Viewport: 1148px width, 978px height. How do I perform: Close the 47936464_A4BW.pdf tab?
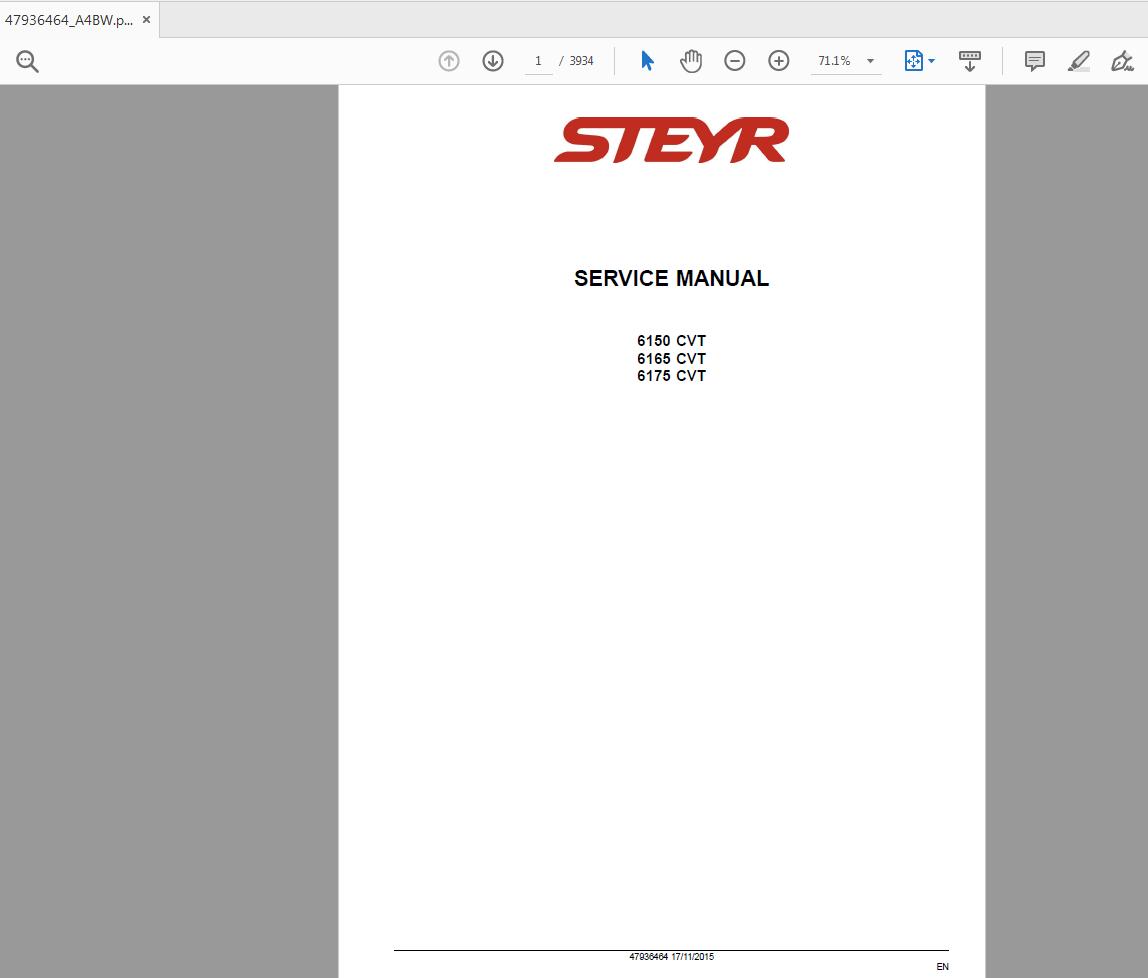(x=145, y=18)
